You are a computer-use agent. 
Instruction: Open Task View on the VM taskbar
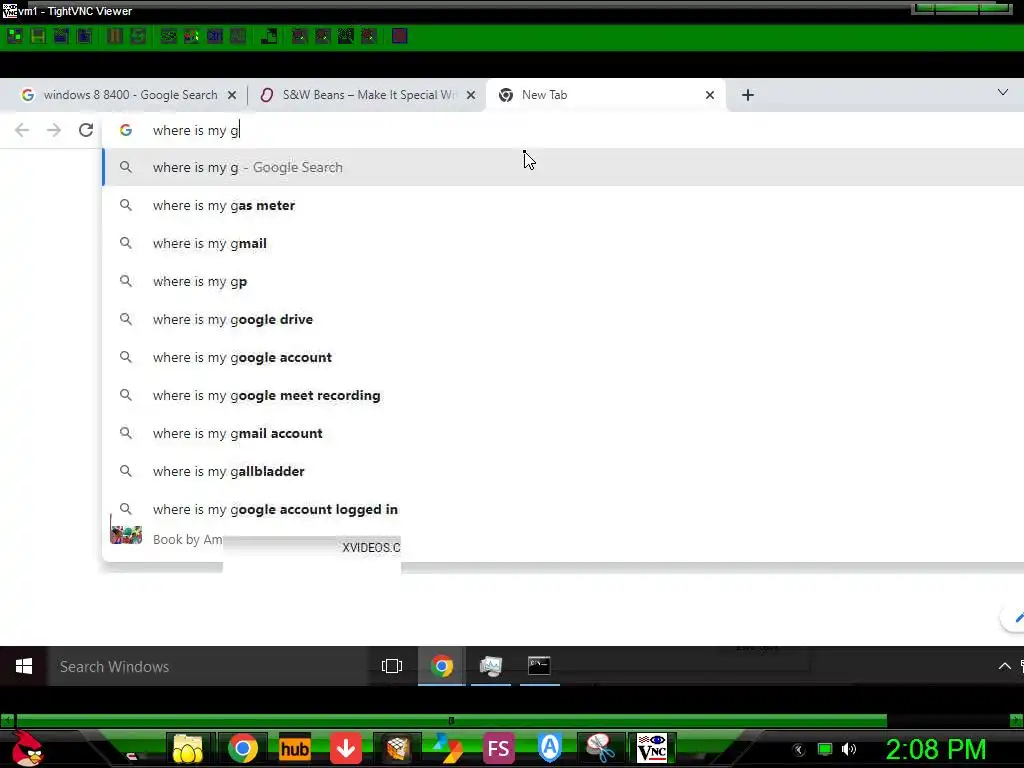click(x=392, y=666)
